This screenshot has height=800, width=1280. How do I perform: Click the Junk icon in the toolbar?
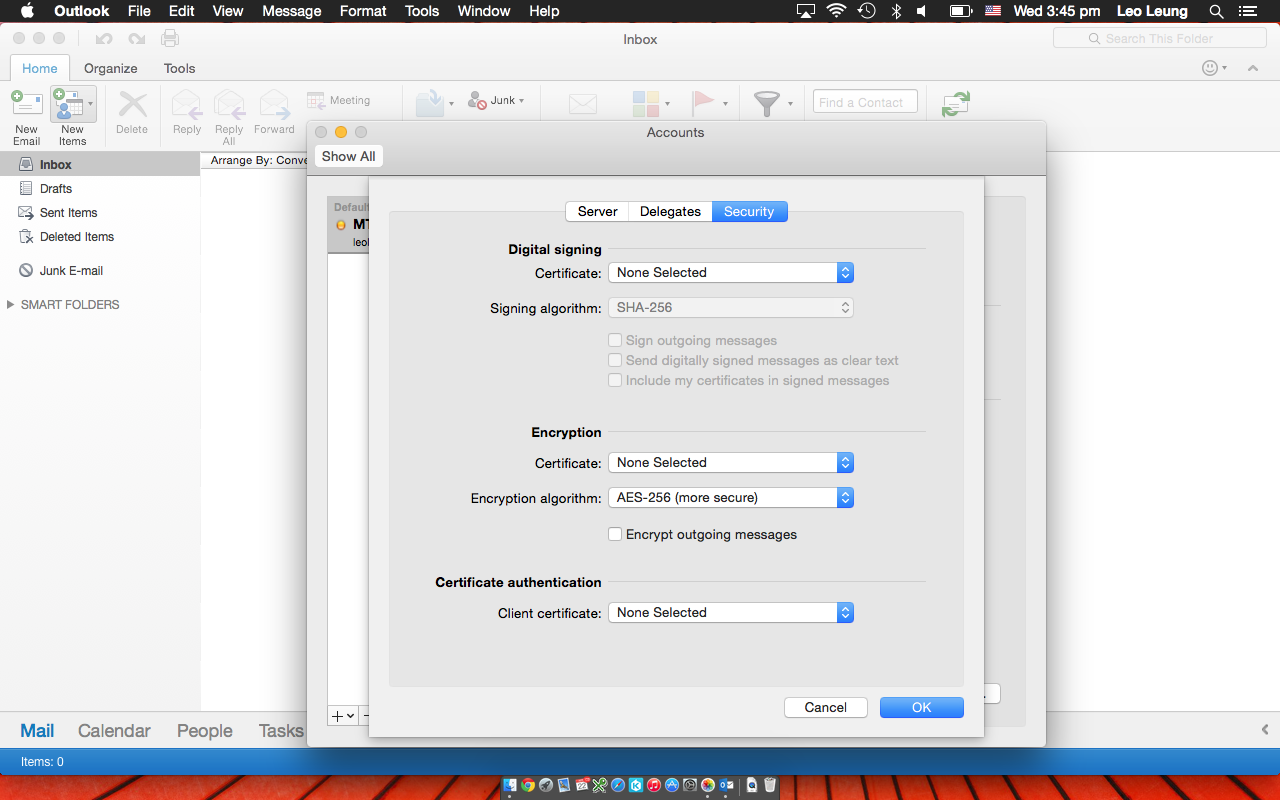[478, 100]
